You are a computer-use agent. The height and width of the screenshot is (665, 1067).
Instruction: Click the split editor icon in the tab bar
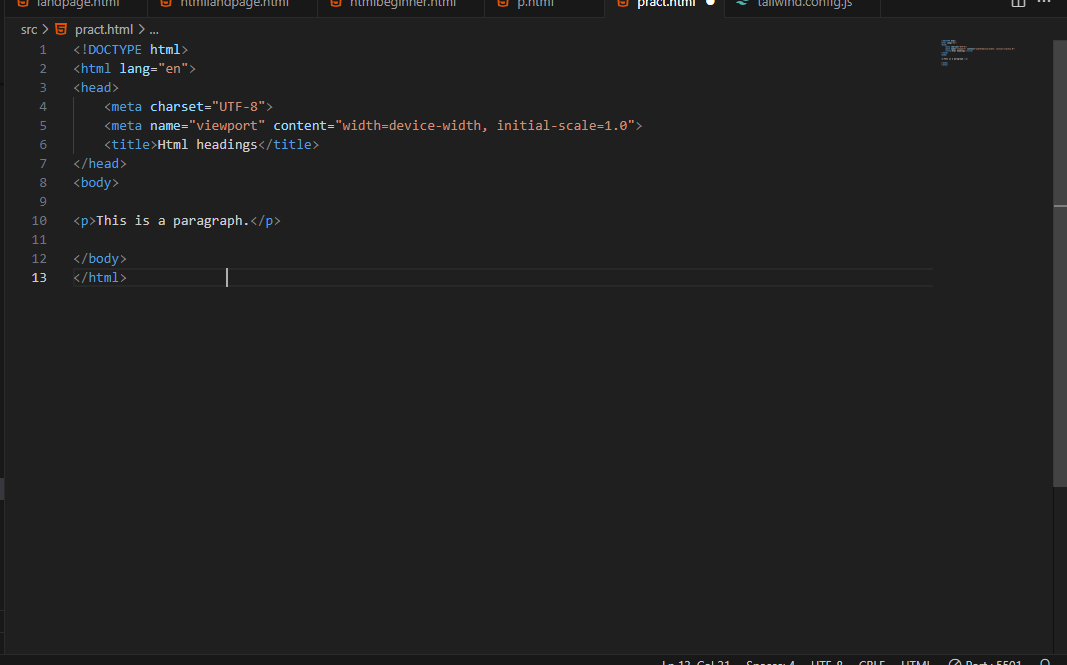(1018, 3)
